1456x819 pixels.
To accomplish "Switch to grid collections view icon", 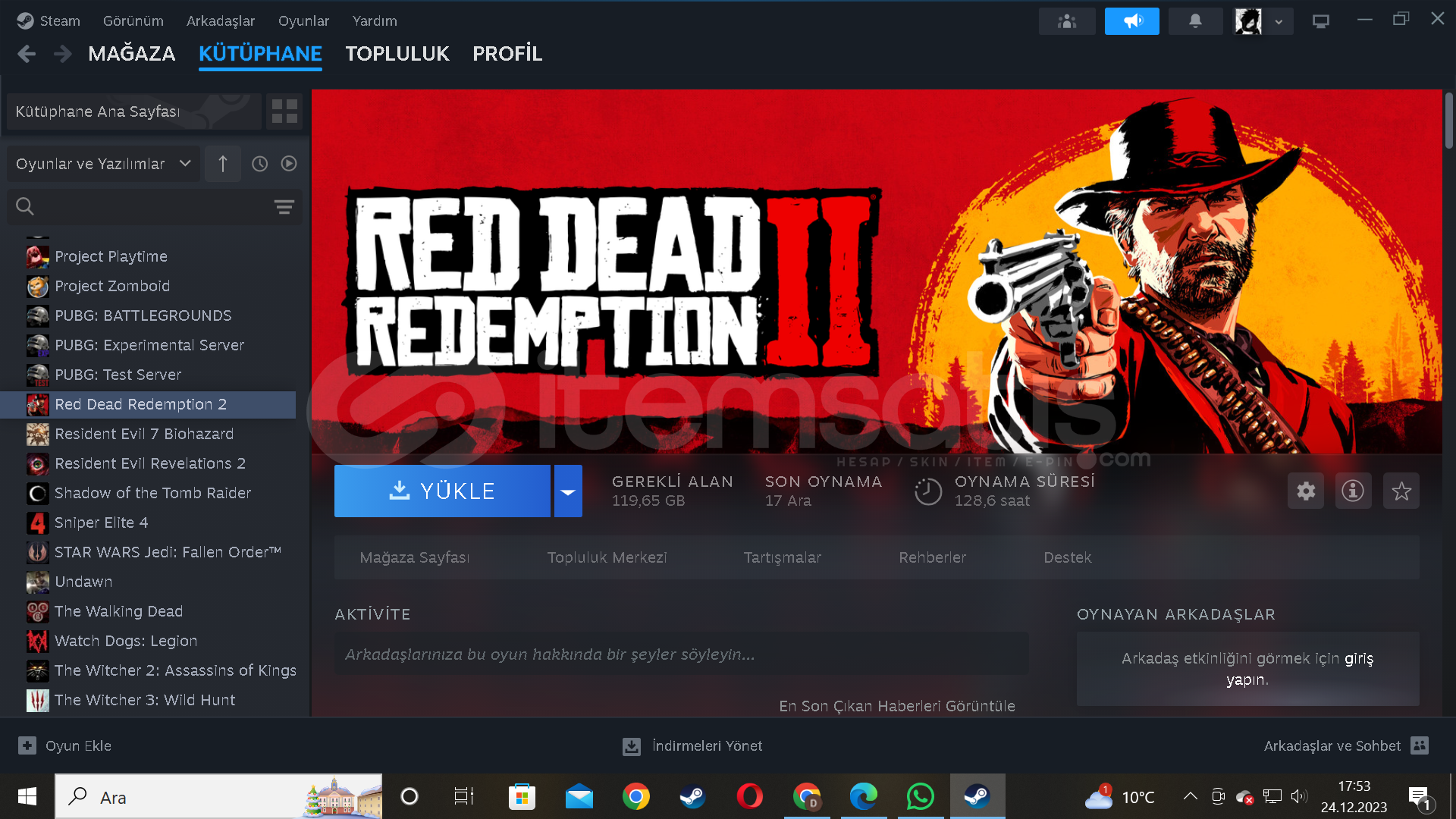I will (284, 111).
